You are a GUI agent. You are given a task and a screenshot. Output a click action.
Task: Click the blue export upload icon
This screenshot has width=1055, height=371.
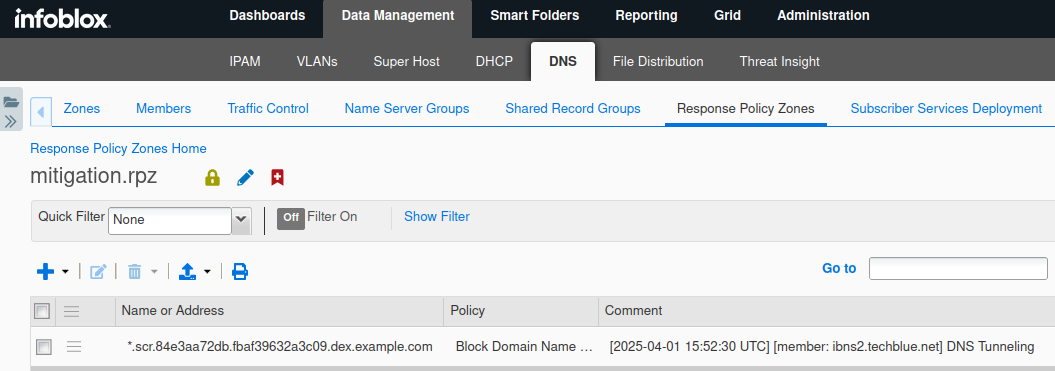tap(187, 271)
